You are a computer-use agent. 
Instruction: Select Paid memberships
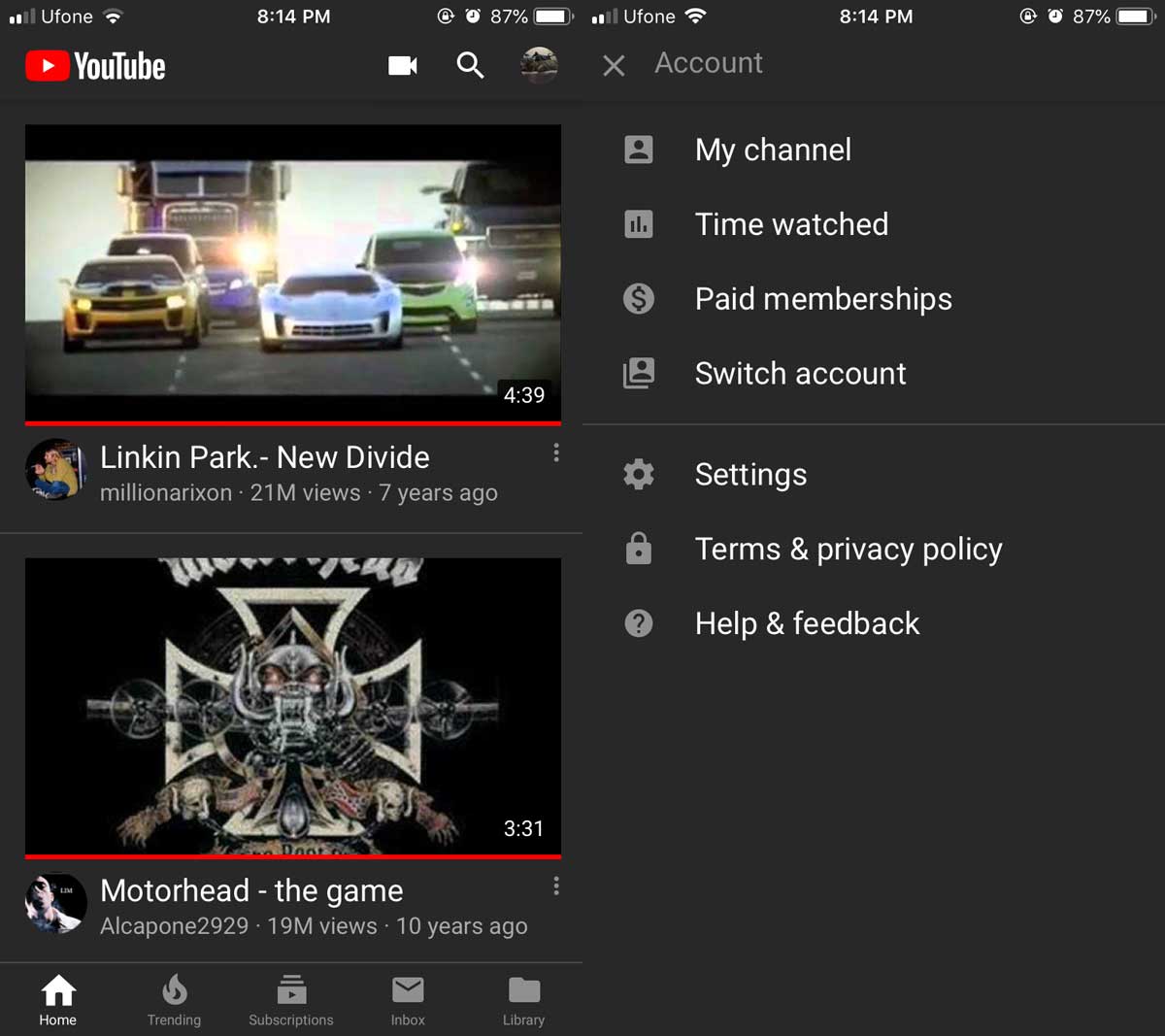874,298
